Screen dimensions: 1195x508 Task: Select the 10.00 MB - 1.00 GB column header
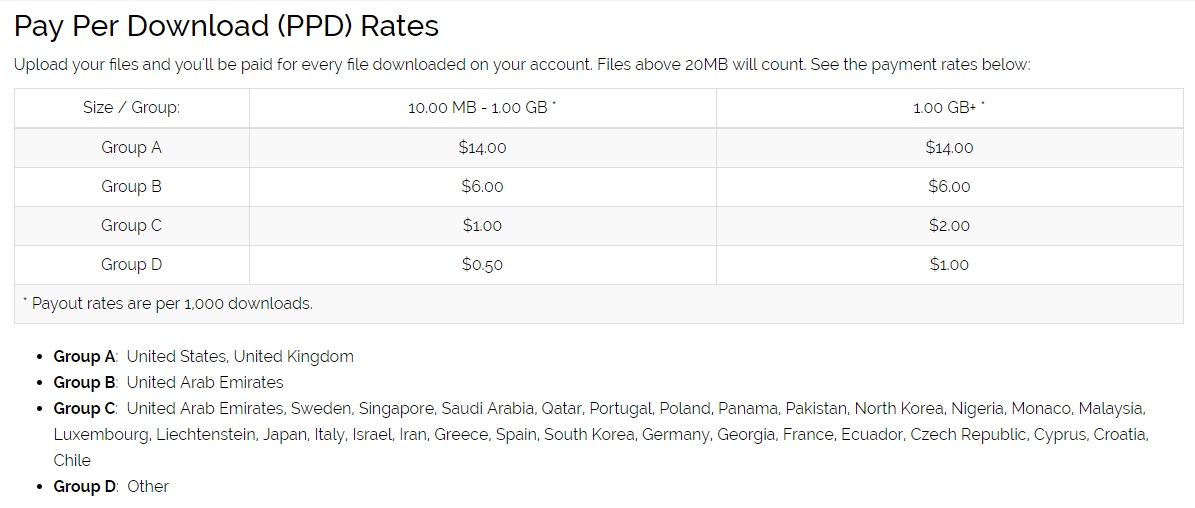481,108
